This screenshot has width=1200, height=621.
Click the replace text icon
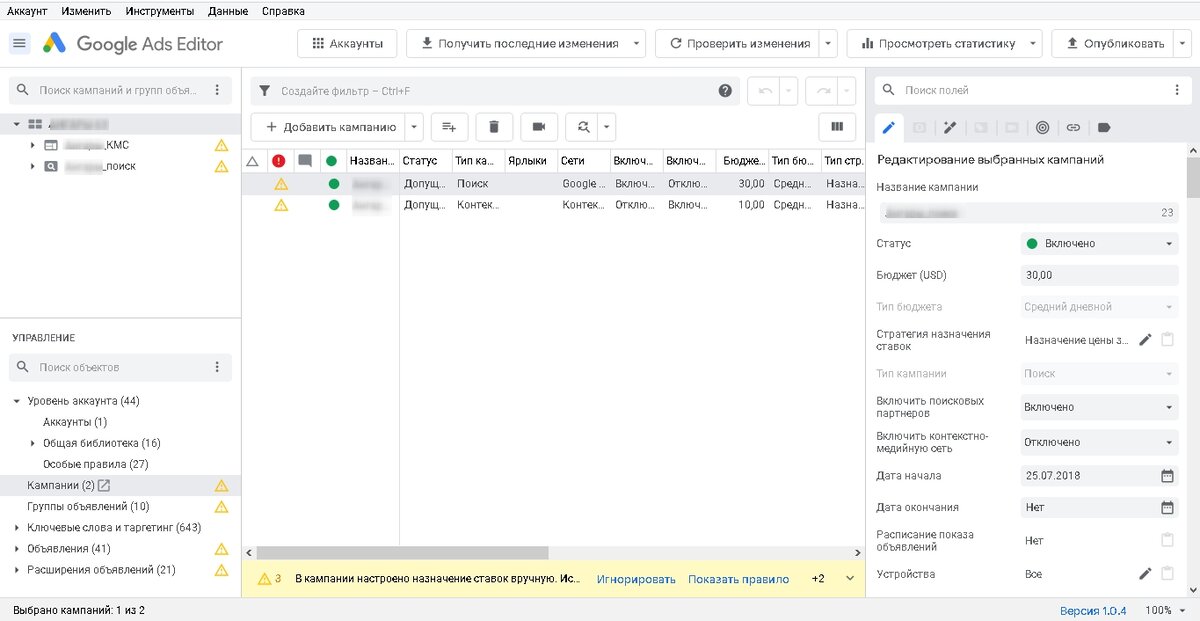click(582, 127)
